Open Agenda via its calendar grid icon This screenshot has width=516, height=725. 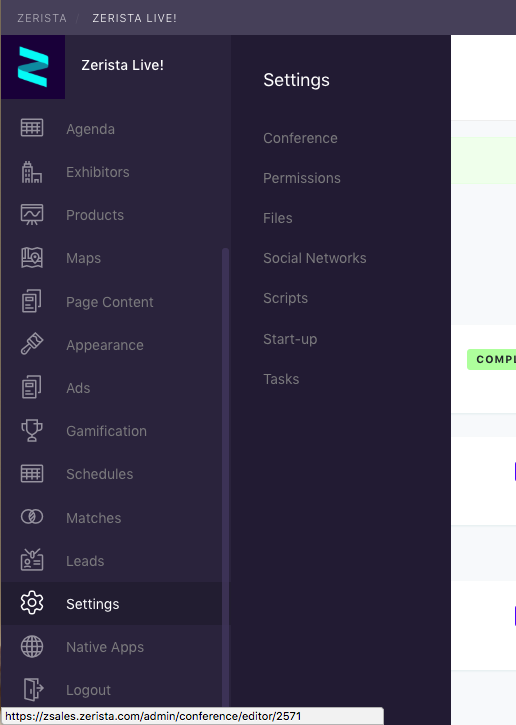pos(32,128)
